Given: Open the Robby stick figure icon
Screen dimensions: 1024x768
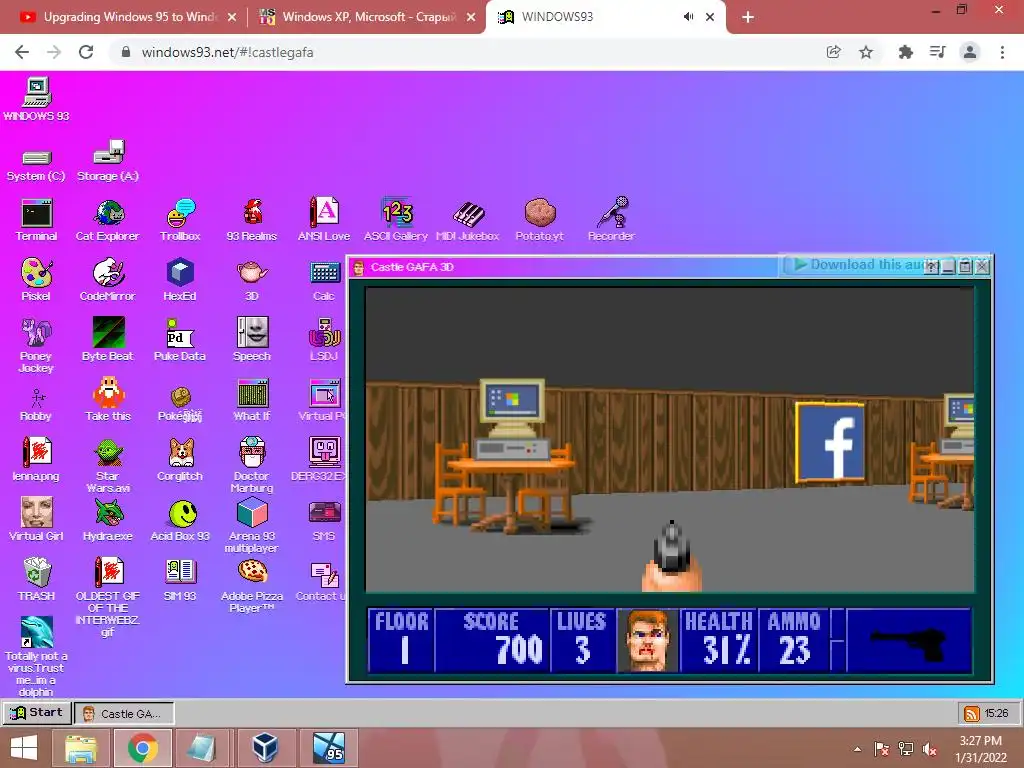Looking at the screenshot, I should (36, 405).
